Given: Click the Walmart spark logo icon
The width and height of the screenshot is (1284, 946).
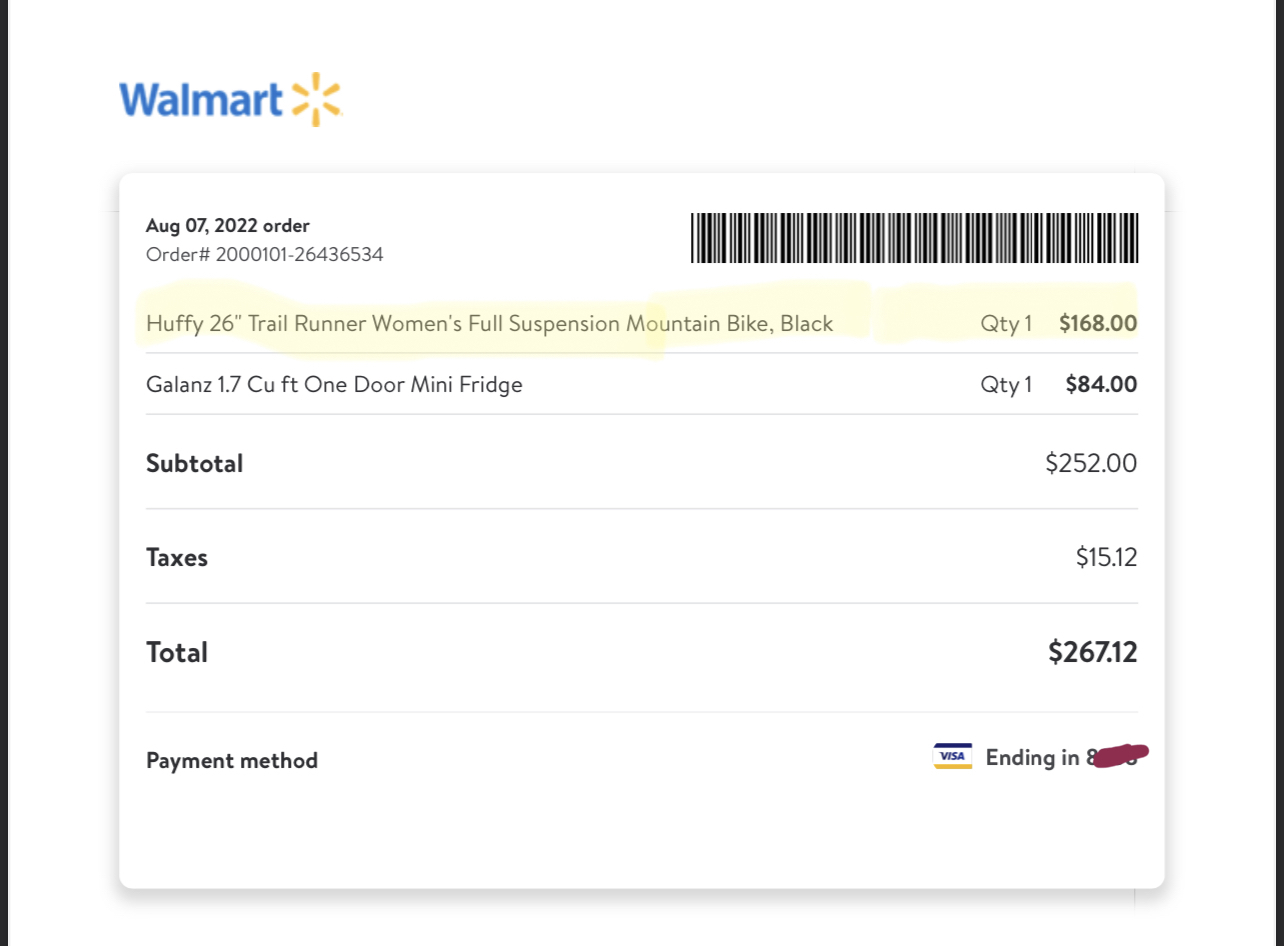Looking at the screenshot, I should (x=316, y=100).
